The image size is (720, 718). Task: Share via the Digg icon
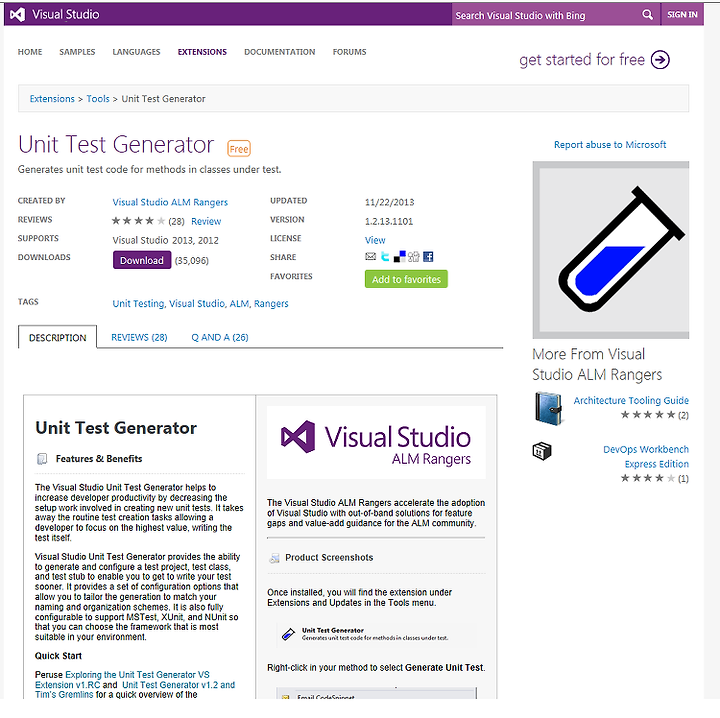tap(414, 257)
